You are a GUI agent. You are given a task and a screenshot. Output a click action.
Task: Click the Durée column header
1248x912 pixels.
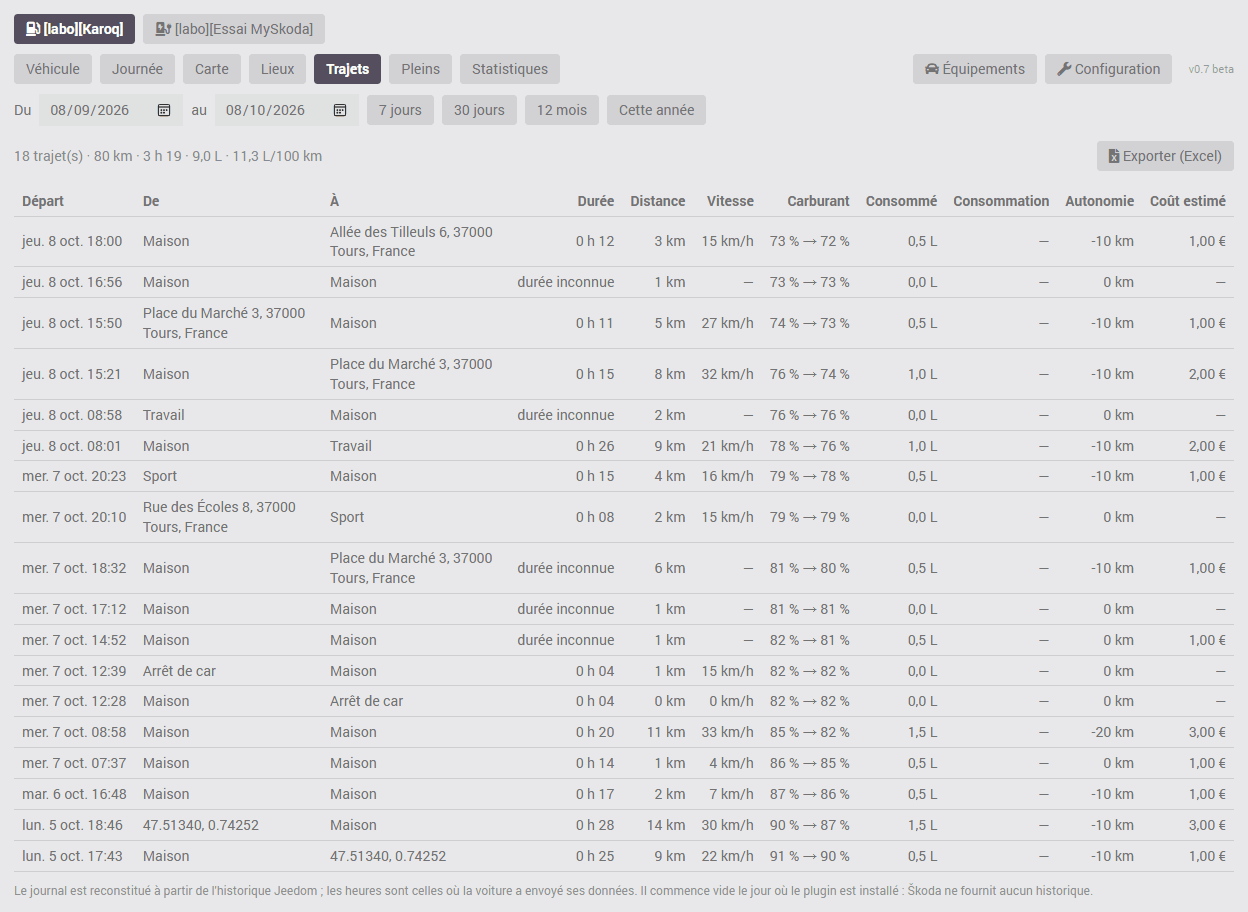coord(596,201)
